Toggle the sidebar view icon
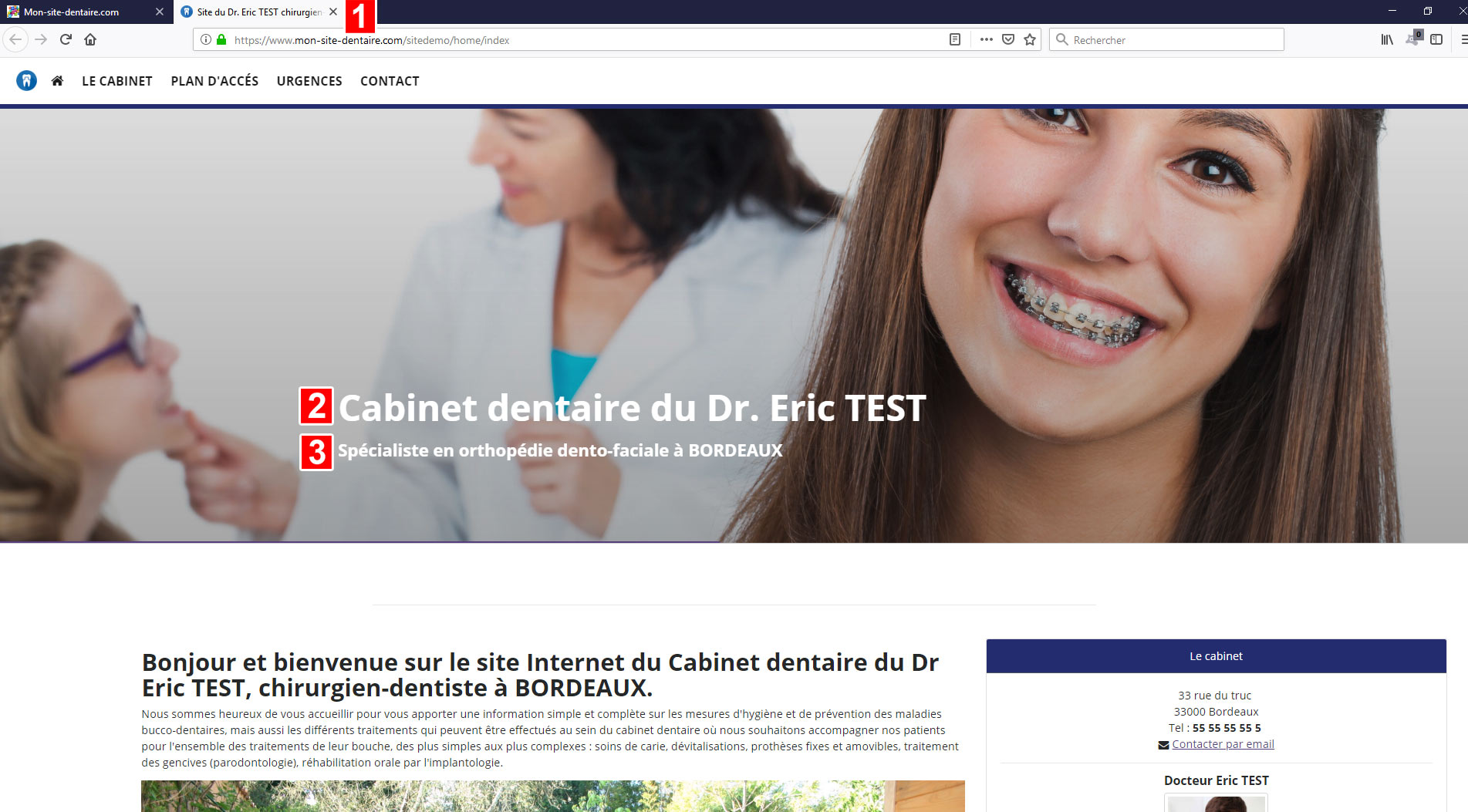1468x812 pixels. [1436, 39]
